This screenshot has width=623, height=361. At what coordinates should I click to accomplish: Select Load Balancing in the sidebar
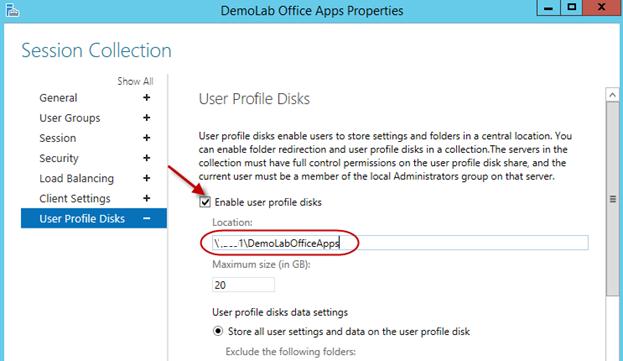tap(76, 178)
